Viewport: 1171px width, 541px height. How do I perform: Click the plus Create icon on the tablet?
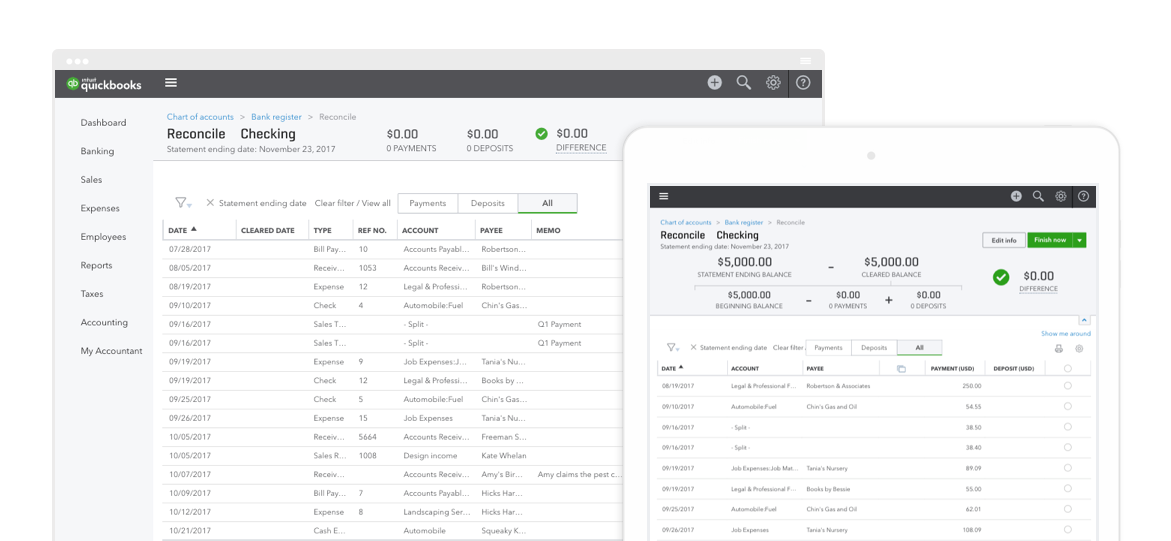(1016, 197)
